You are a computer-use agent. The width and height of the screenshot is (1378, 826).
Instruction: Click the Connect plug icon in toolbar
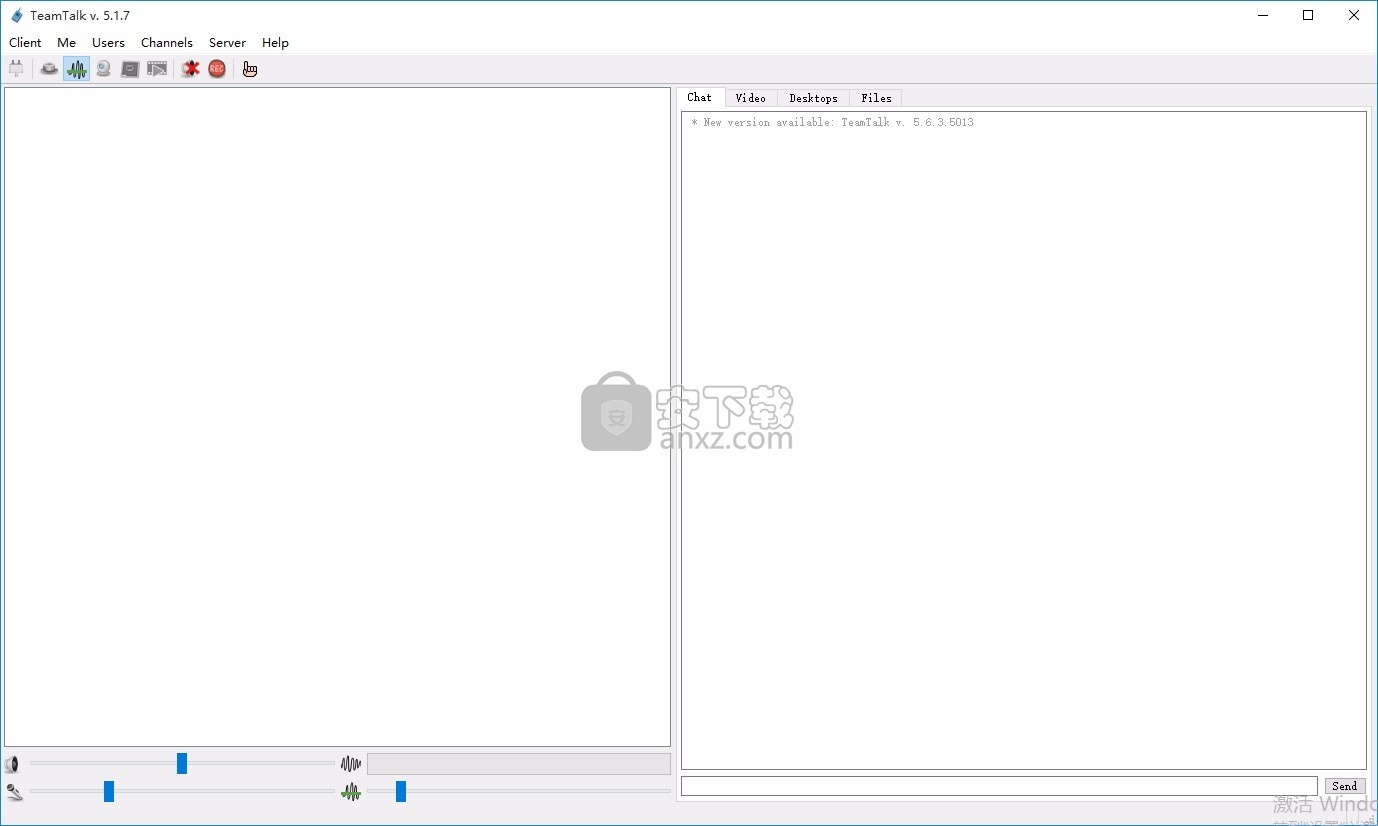[x=16, y=69]
